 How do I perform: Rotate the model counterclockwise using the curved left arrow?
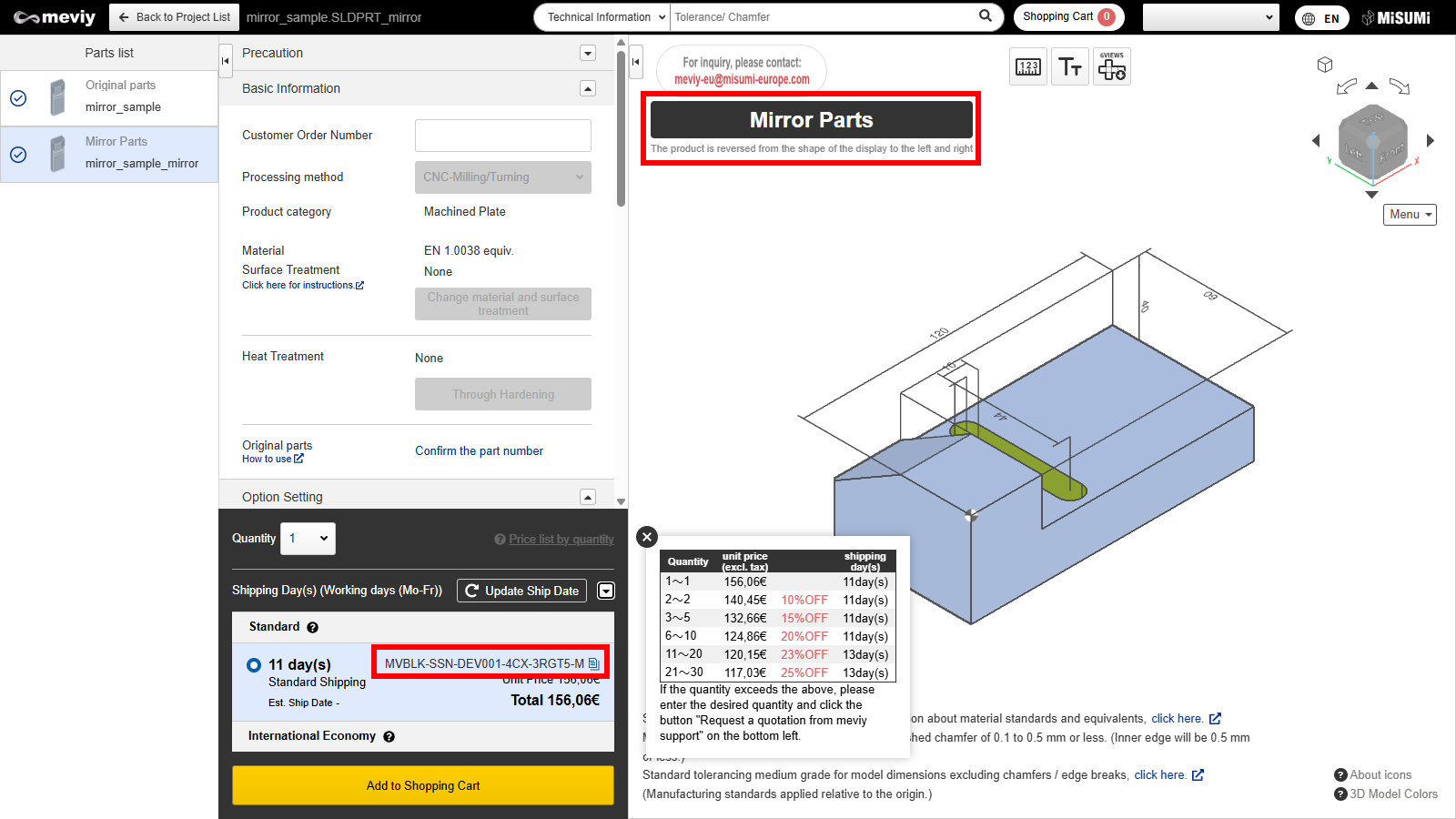coord(1346,87)
